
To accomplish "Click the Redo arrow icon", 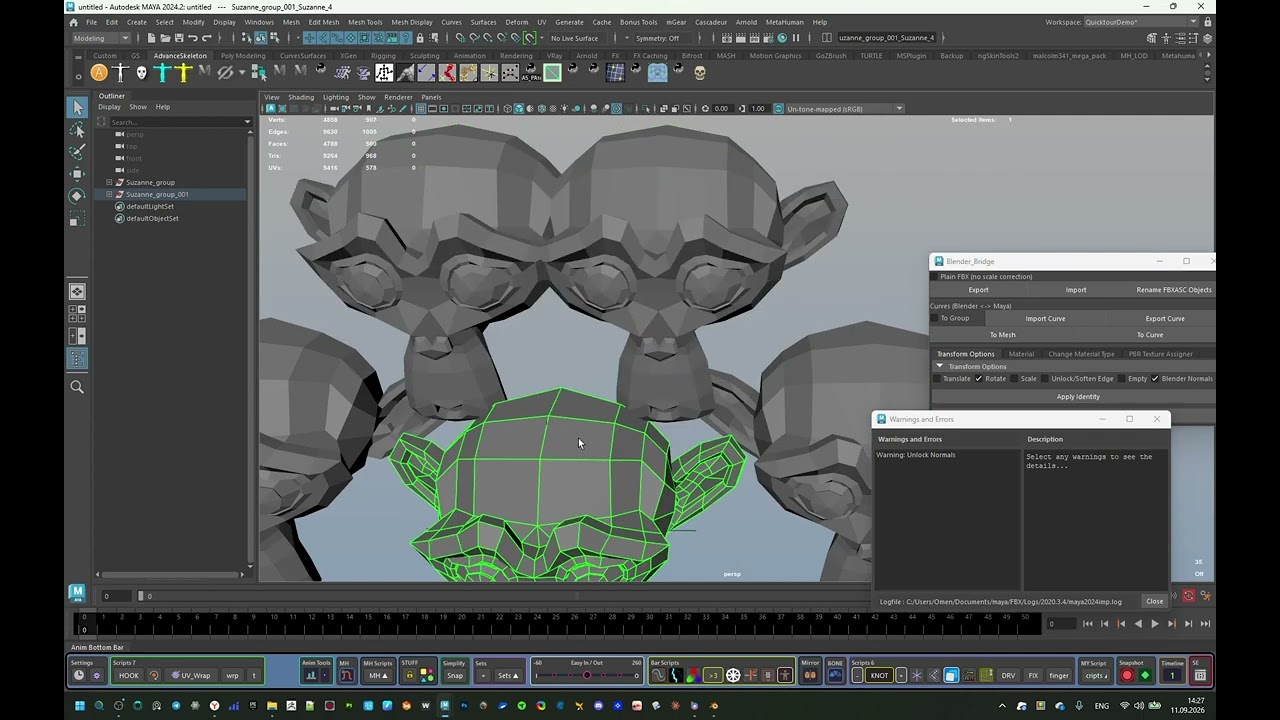I will pyautogui.click(x=206, y=38).
